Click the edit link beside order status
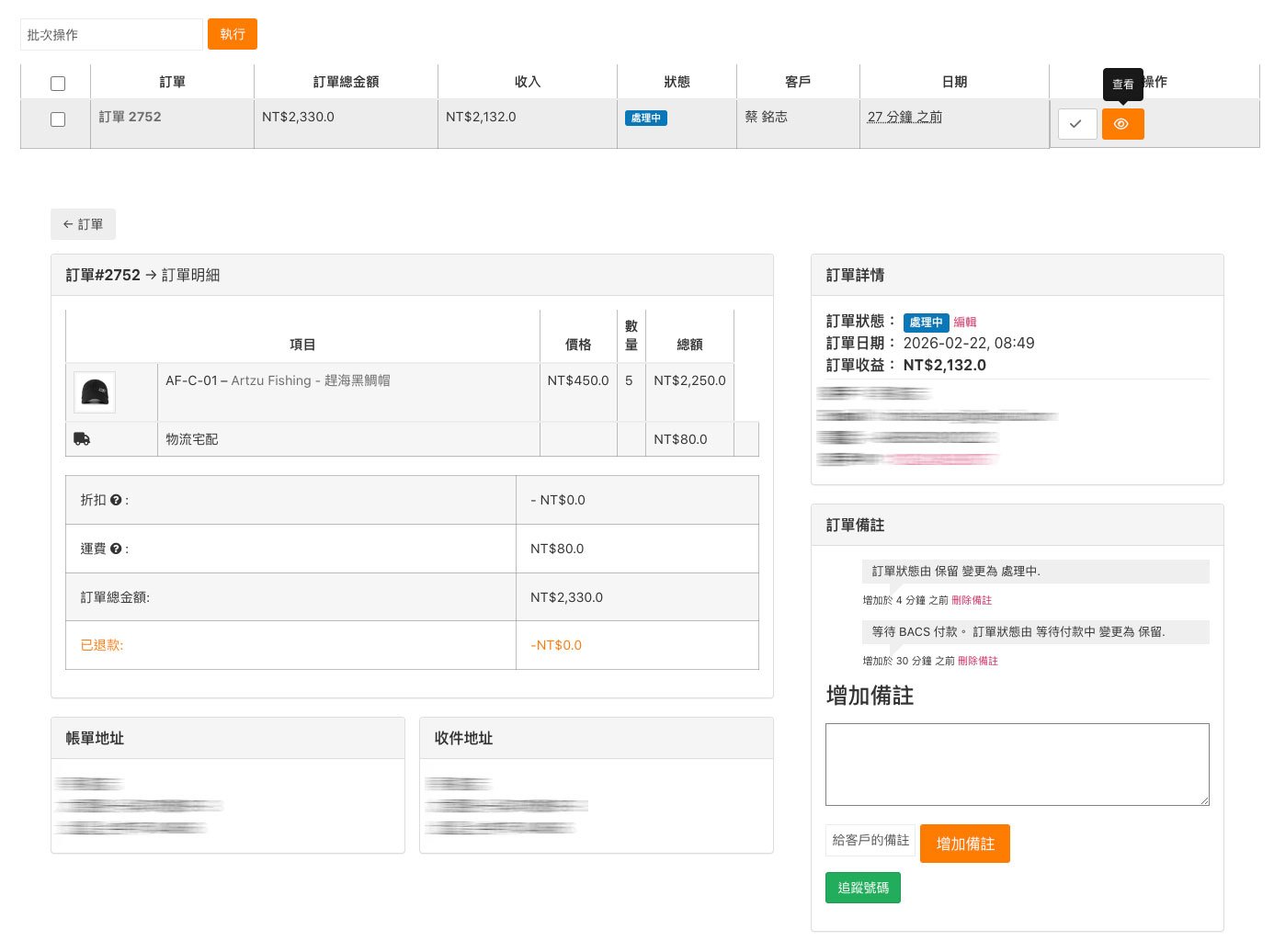The image size is (1274, 952). click(x=964, y=323)
